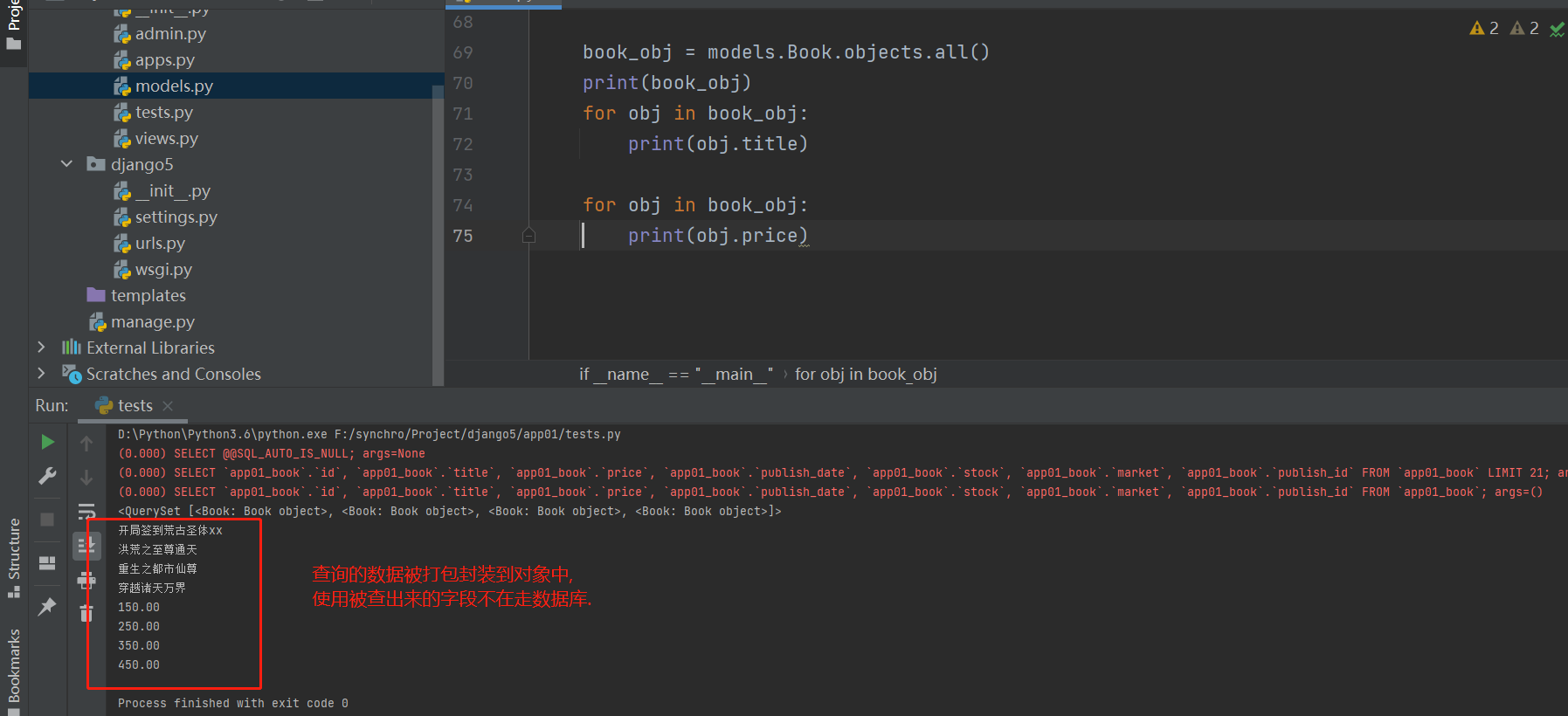Click the 'for obj in book_obj' breadcrumb
This screenshot has width=1568, height=716.
866,374
